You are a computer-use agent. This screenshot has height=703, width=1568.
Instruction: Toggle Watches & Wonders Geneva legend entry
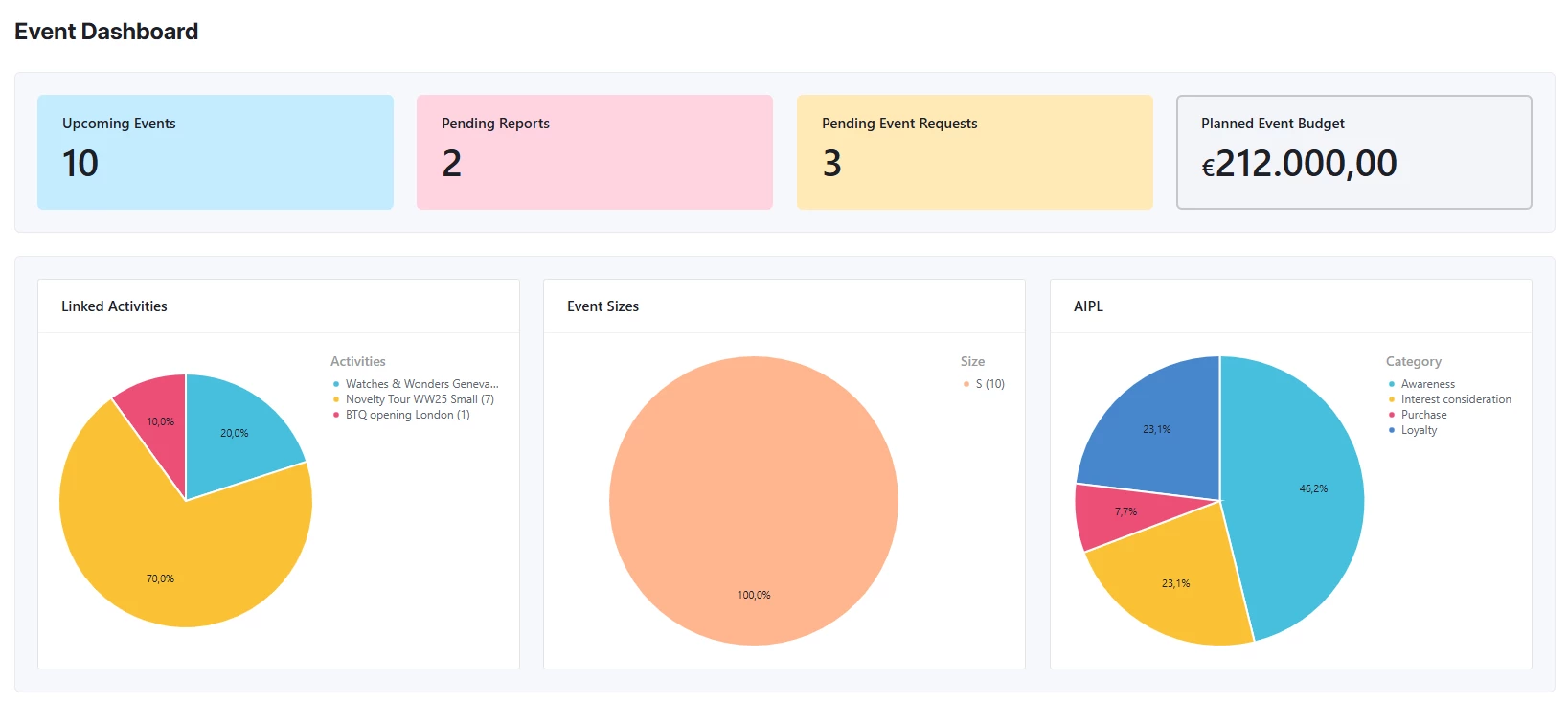416,384
